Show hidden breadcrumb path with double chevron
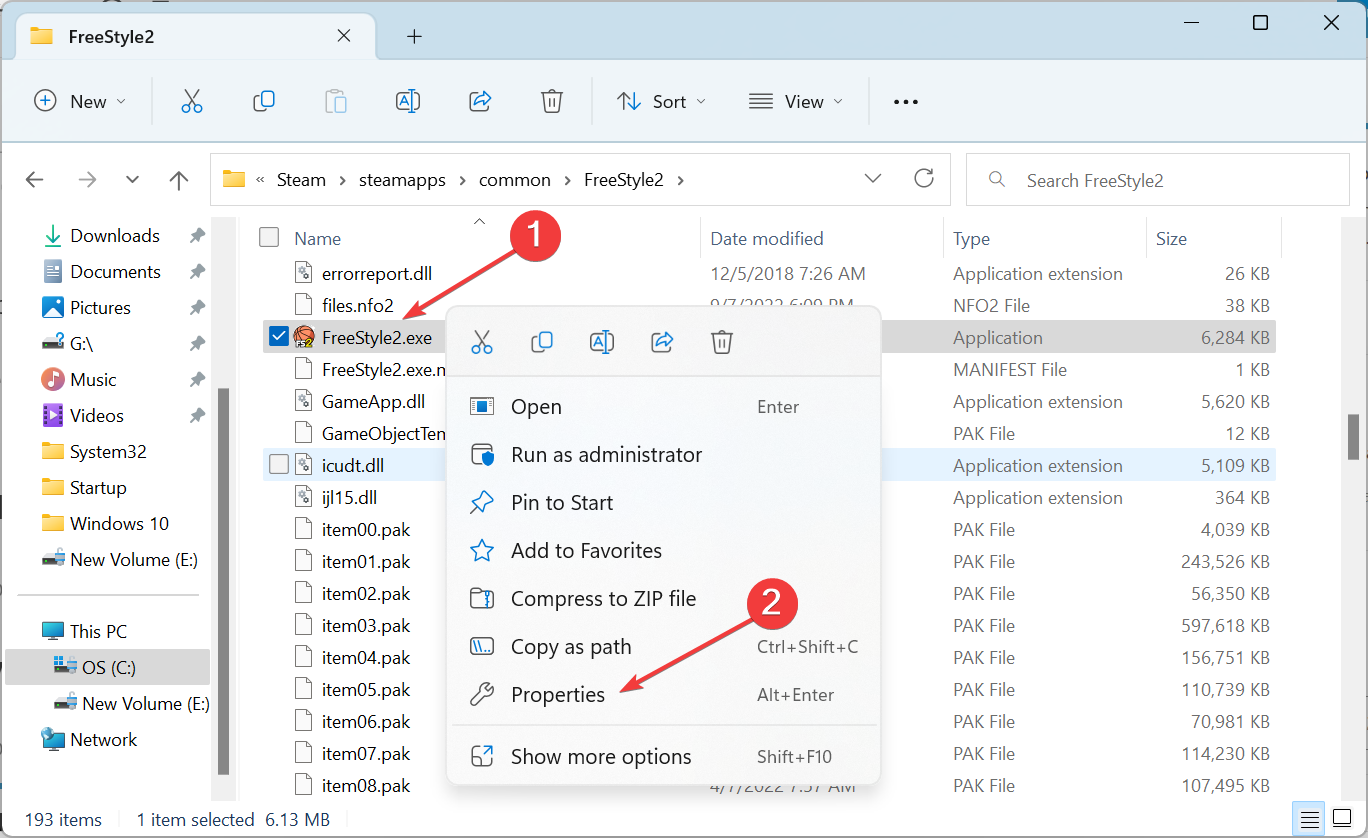 tap(261, 180)
